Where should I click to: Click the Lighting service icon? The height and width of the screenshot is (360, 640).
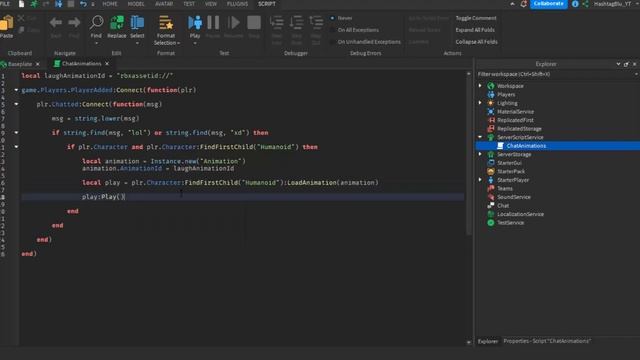pos(491,103)
